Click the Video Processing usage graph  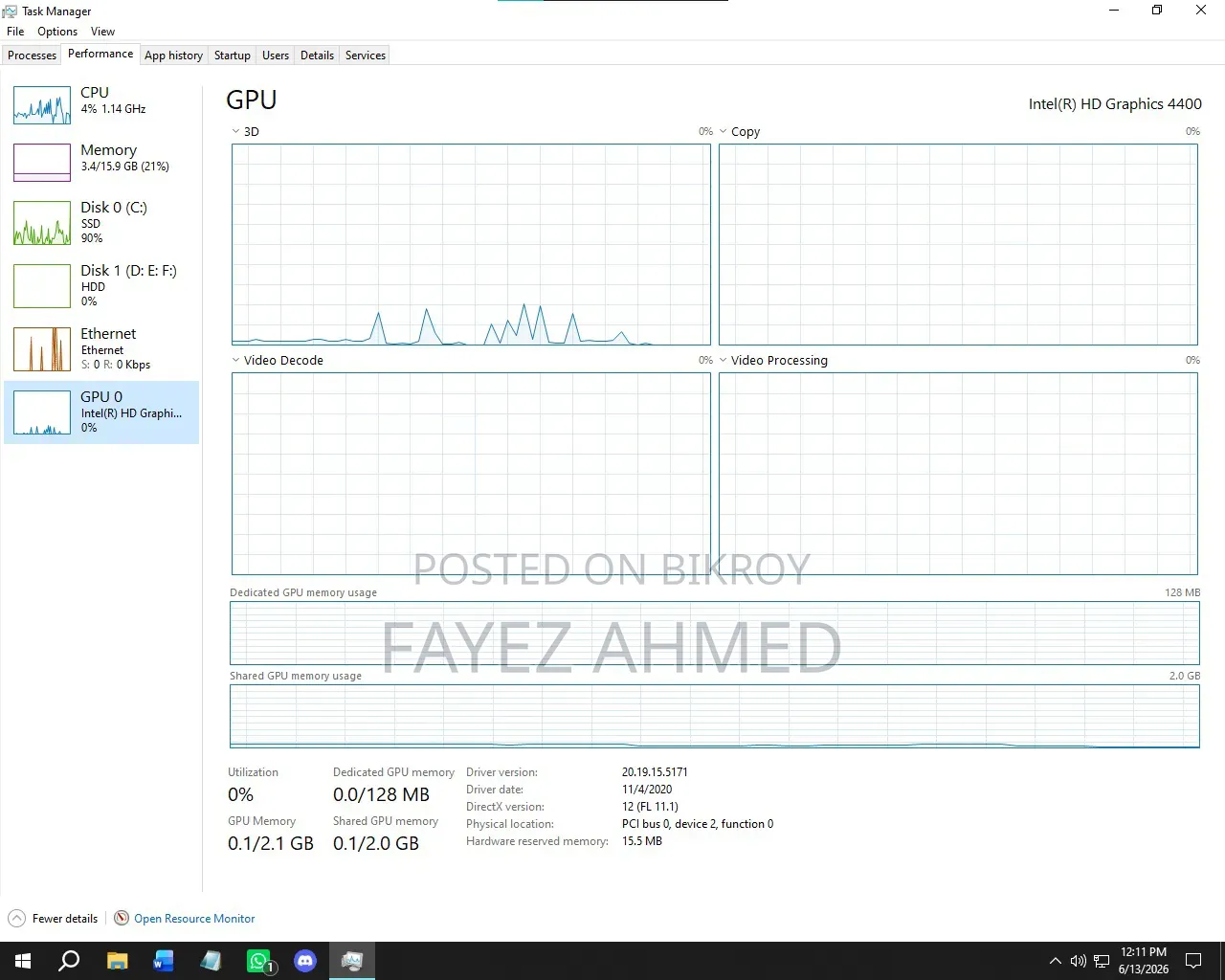[x=958, y=474]
